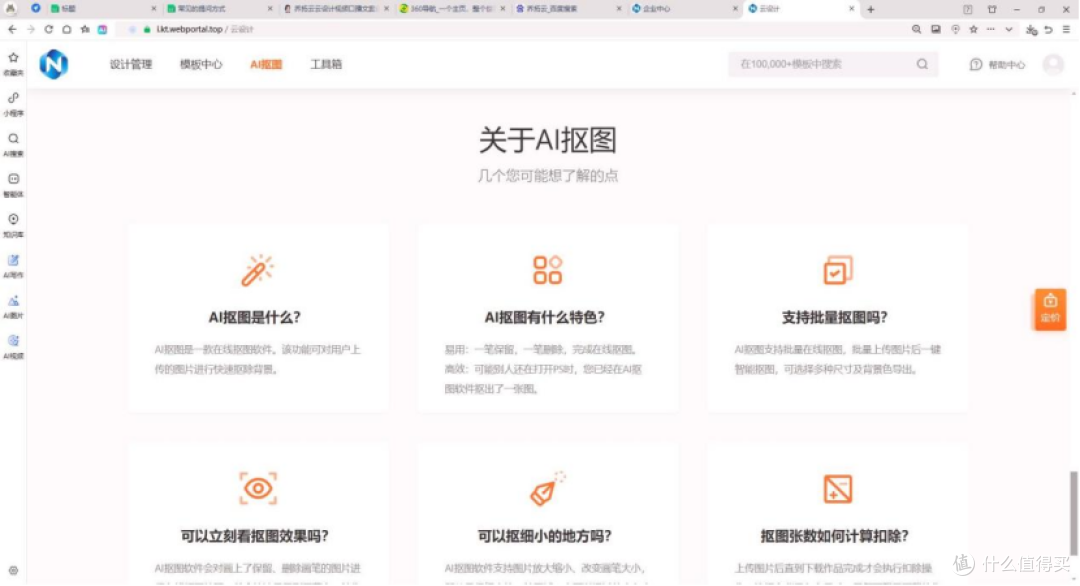Viewport: 1080px width, 586px height.
Task: Reload the page with the refresh icon
Action: click(48, 30)
